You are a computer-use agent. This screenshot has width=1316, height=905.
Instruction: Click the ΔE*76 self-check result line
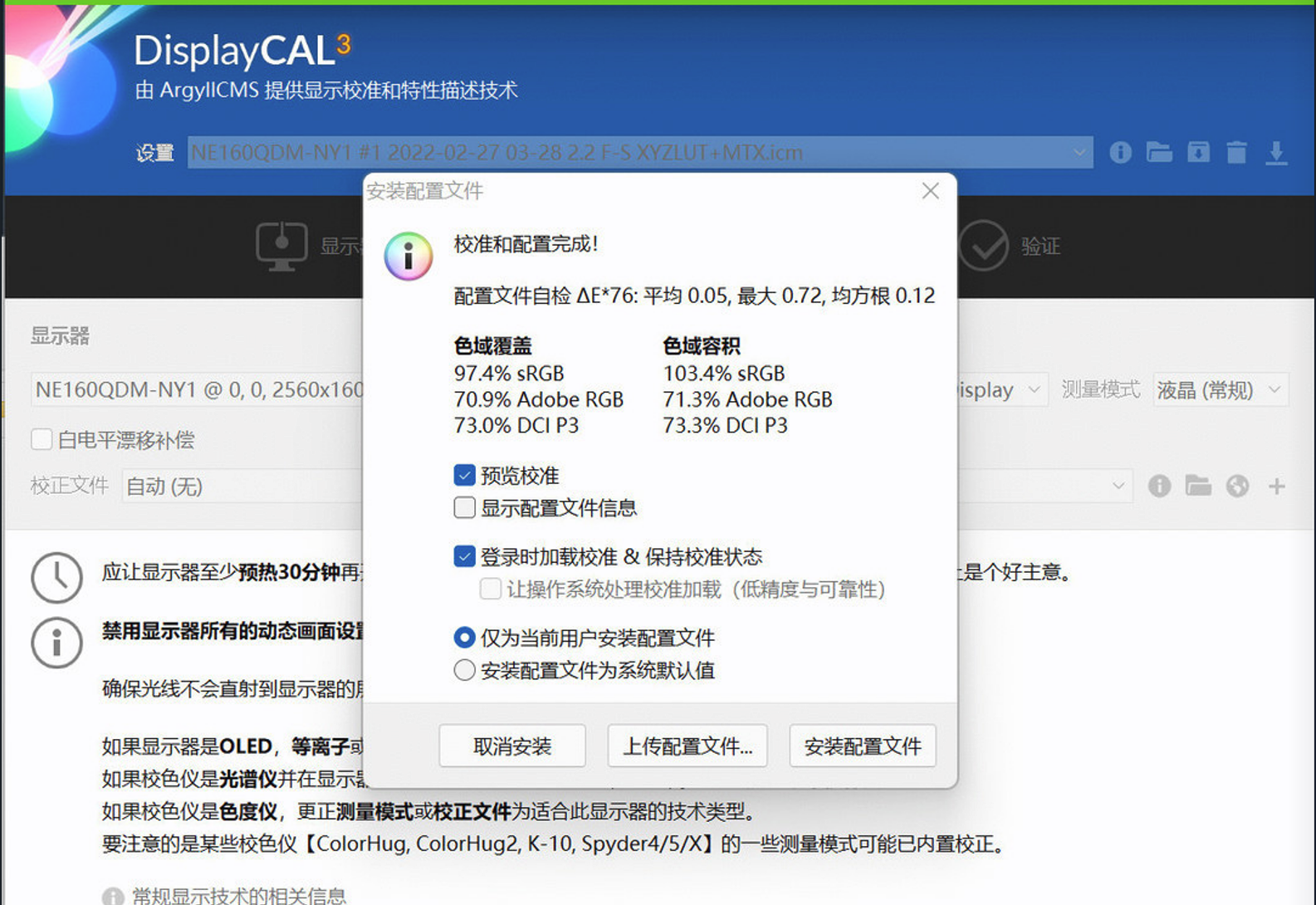click(694, 296)
